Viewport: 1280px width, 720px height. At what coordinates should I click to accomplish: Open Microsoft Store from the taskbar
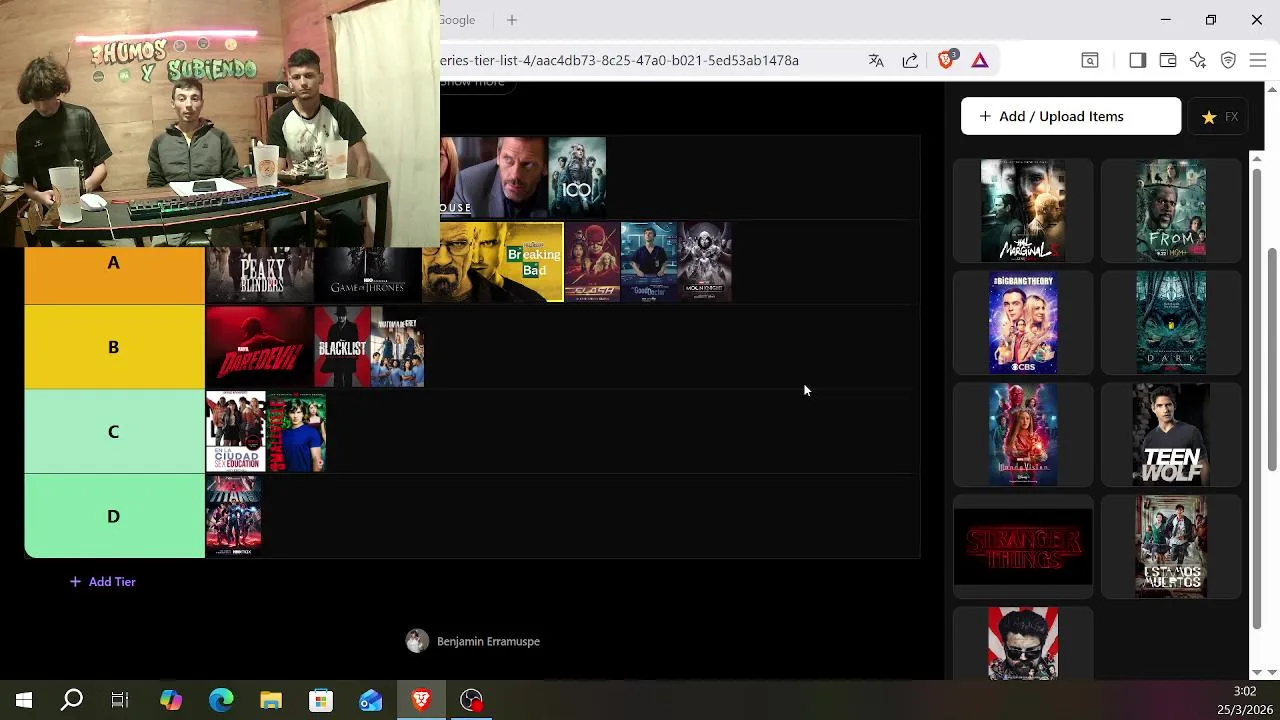pos(321,700)
